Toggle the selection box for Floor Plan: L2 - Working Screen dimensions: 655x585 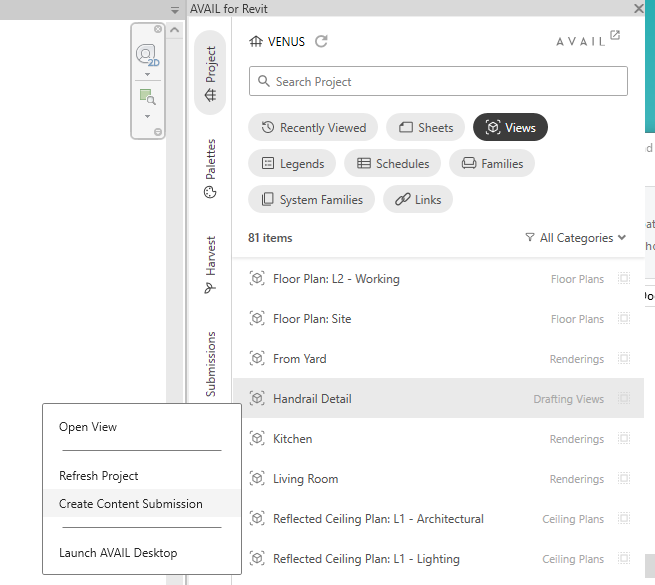624,278
